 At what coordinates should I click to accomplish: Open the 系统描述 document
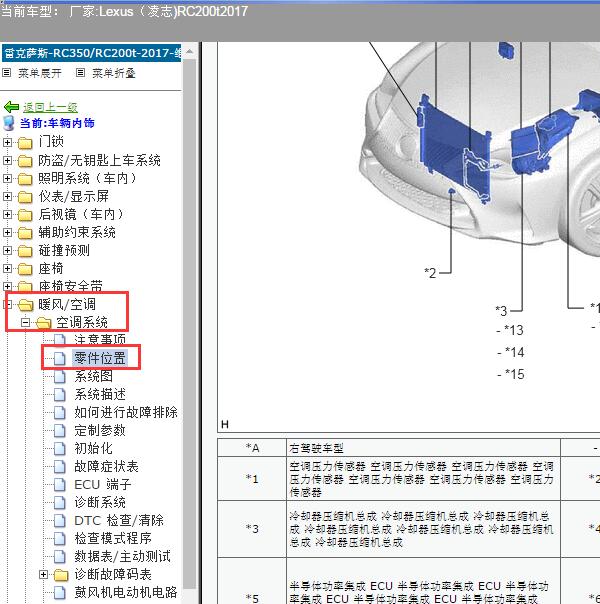(100, 394)
